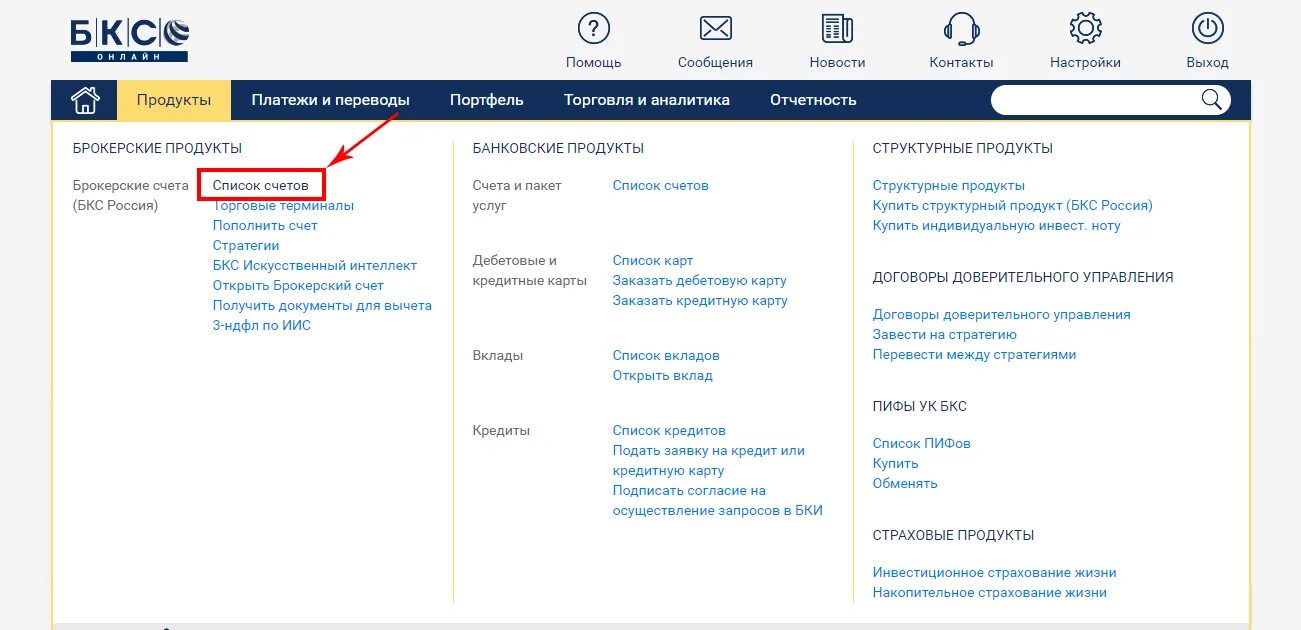The image size is (1301, 630).
Task: Open brokerage Список счетов link
Action: coord(261,185)
